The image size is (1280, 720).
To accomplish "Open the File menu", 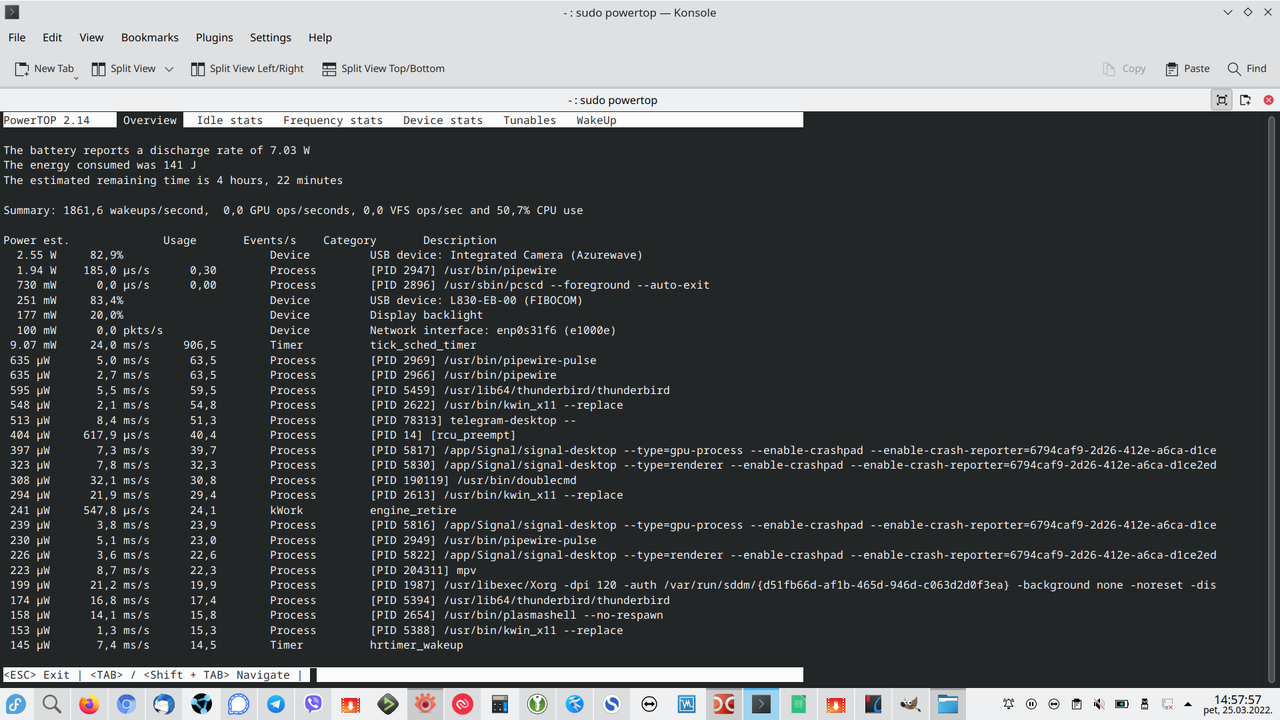I will coord(17,37).
